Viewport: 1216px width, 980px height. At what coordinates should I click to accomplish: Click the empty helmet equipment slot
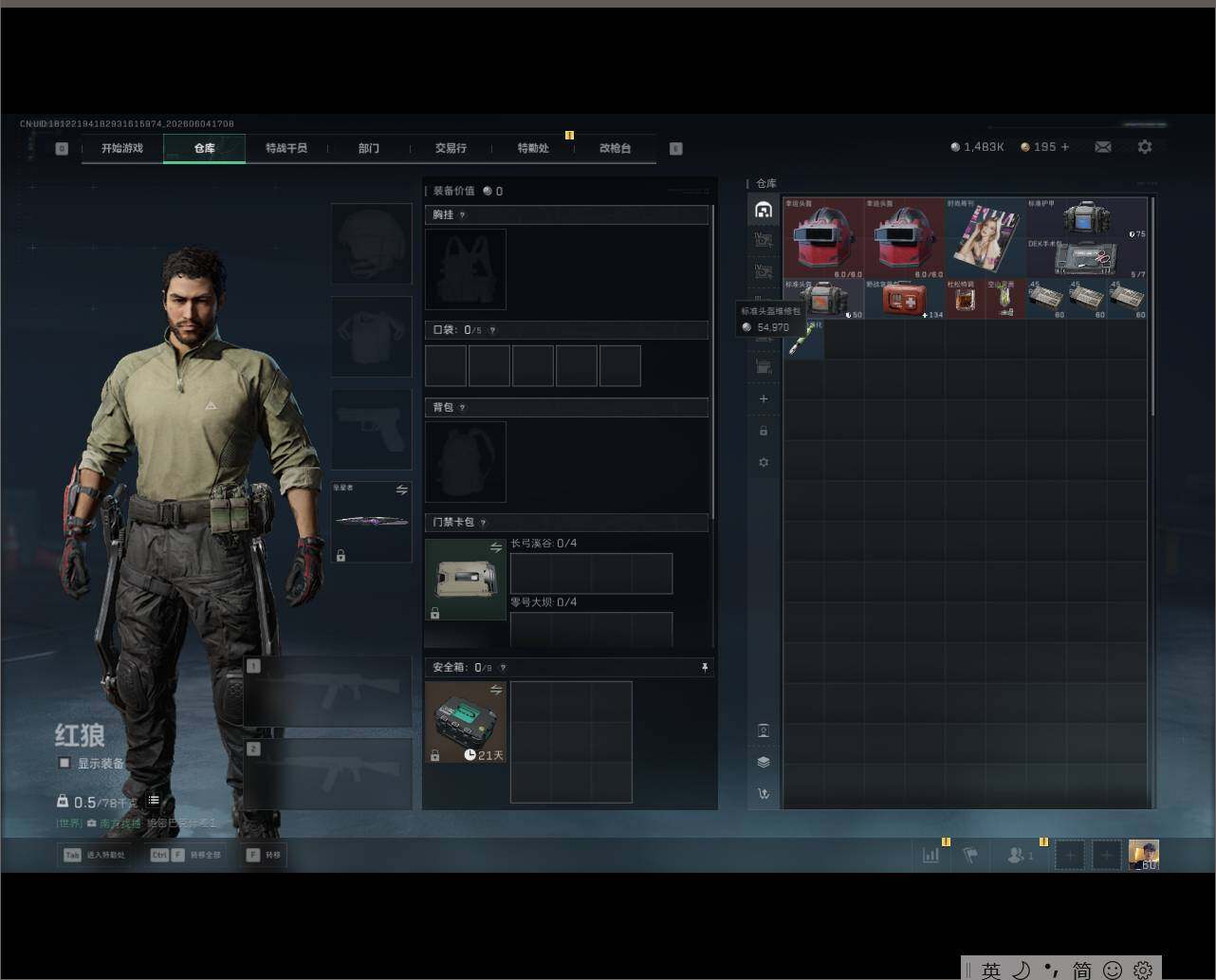tap(372, 244)
